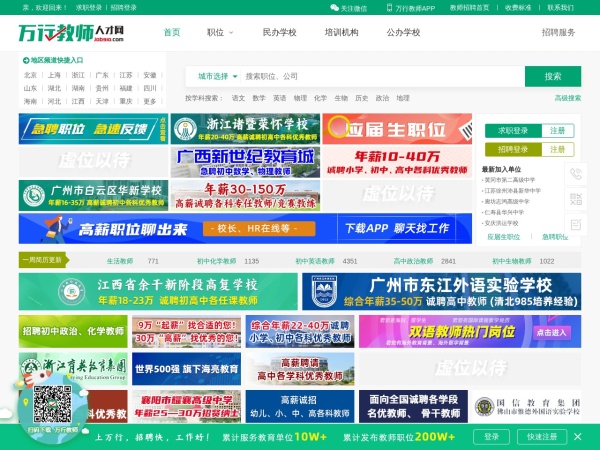Click the phone contact icon on sidebar

pos(576,174)
